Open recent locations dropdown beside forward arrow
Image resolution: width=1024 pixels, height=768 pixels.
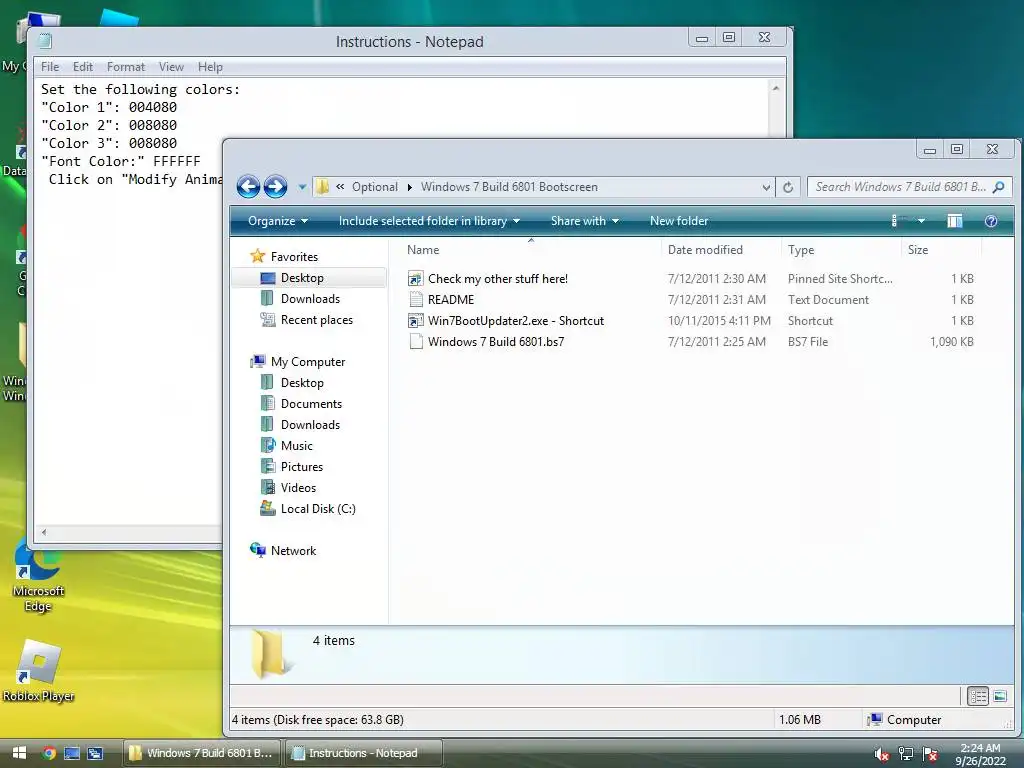click(x=302, y=187)
